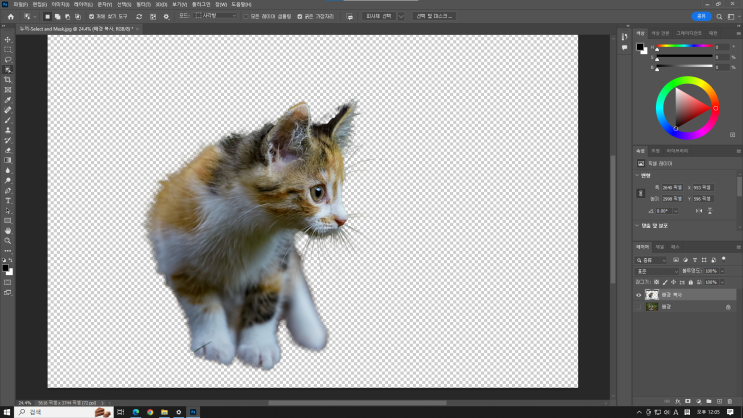The image size is (743, 418).
Task: Open the layer blend mode dropdown
Action: pyautogui.click(x=656, y=271)
